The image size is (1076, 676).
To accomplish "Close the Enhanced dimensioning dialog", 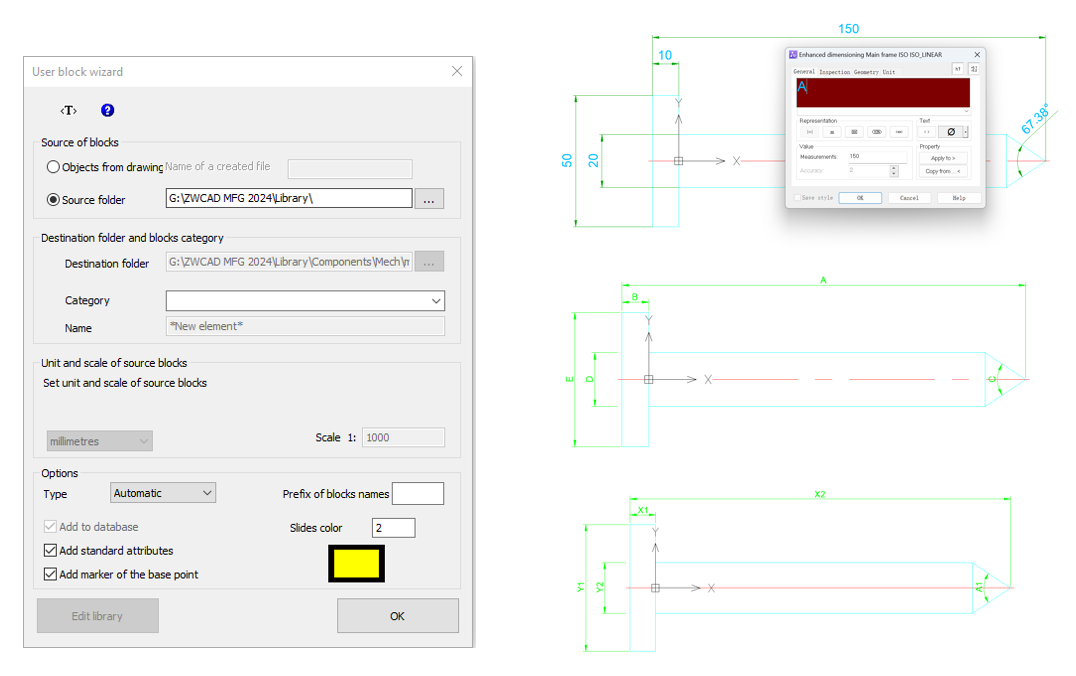I will [977, 55].
